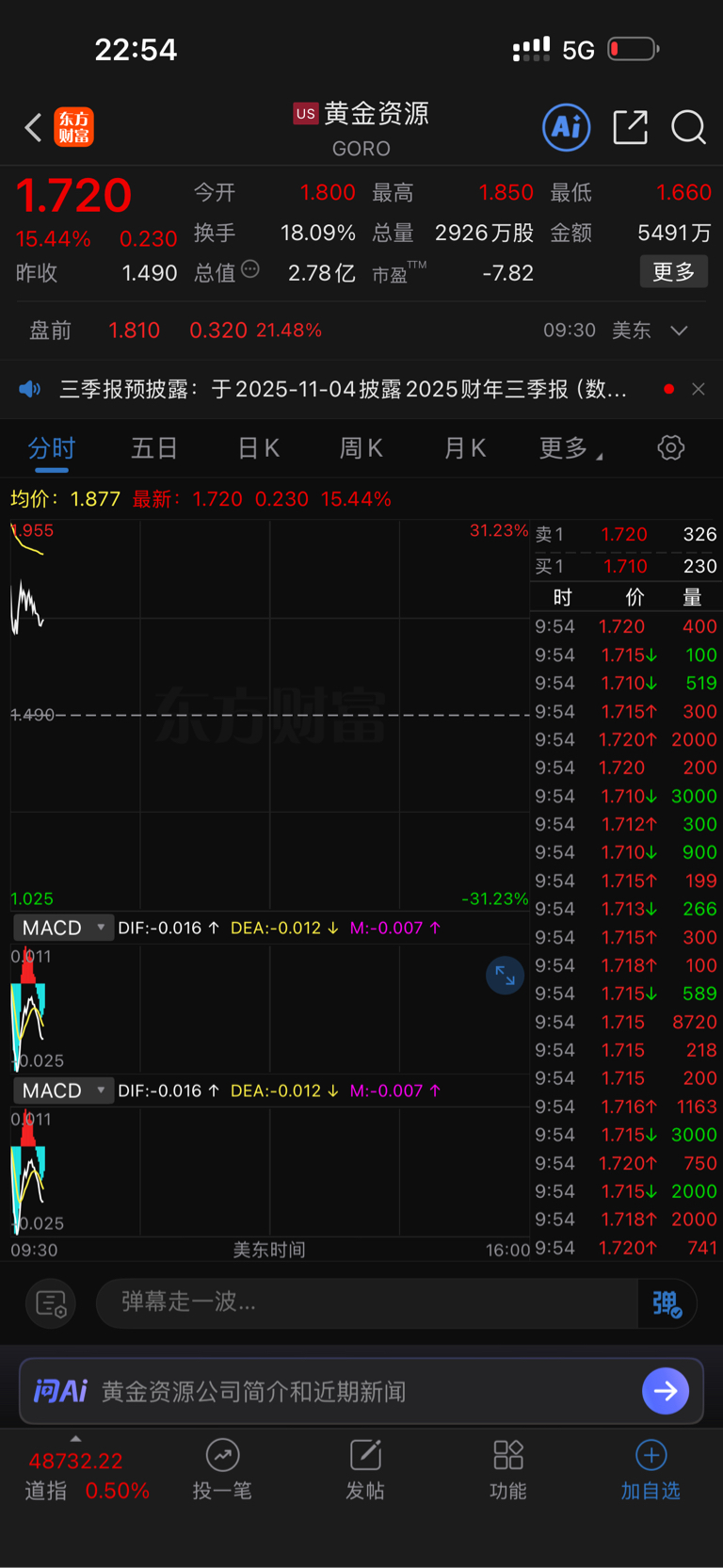723x1568 pixels.
Task: Open the 更多 chart period dropdown
Action: coord(570,448)
